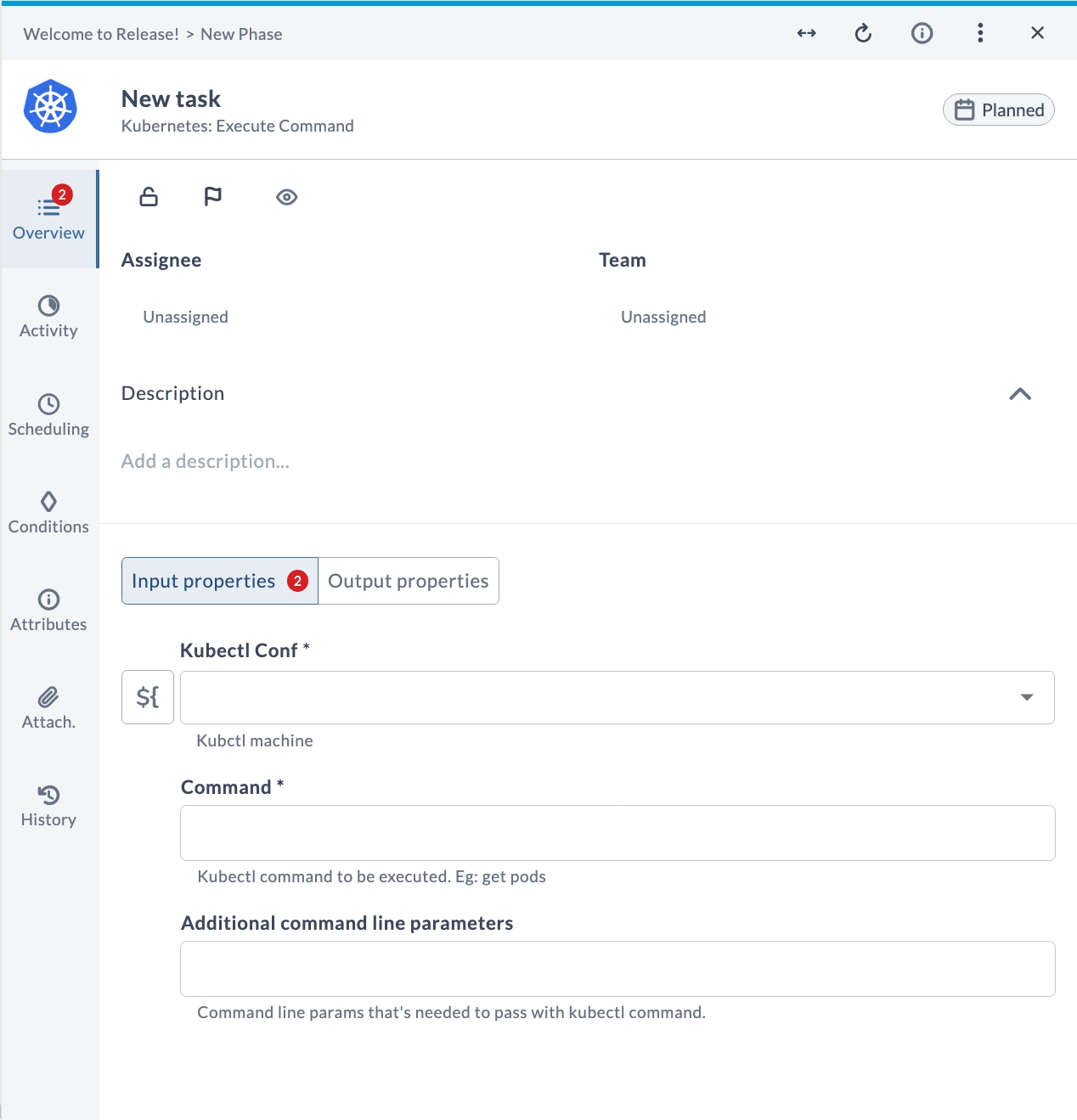Open the Kubectl Conf dropdown
This screenshot has height=1120, width=1077.
coord(617,697)
